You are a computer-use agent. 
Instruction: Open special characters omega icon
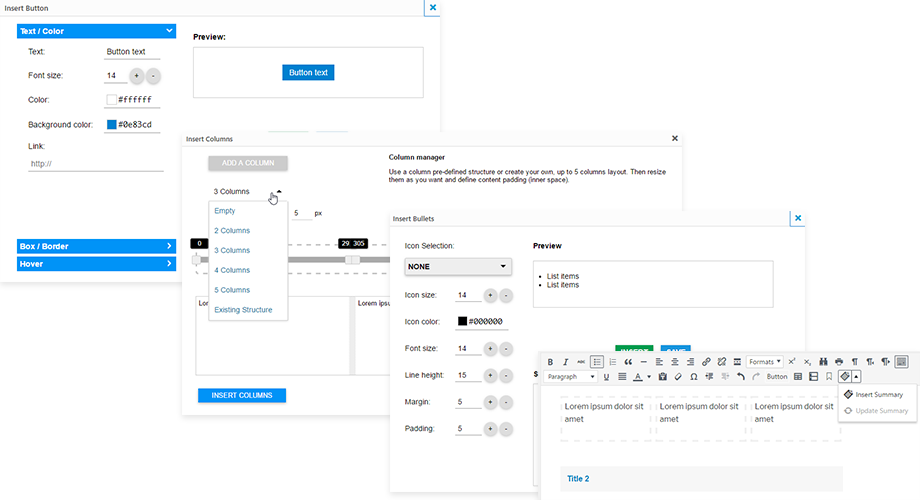pos(694,377)
